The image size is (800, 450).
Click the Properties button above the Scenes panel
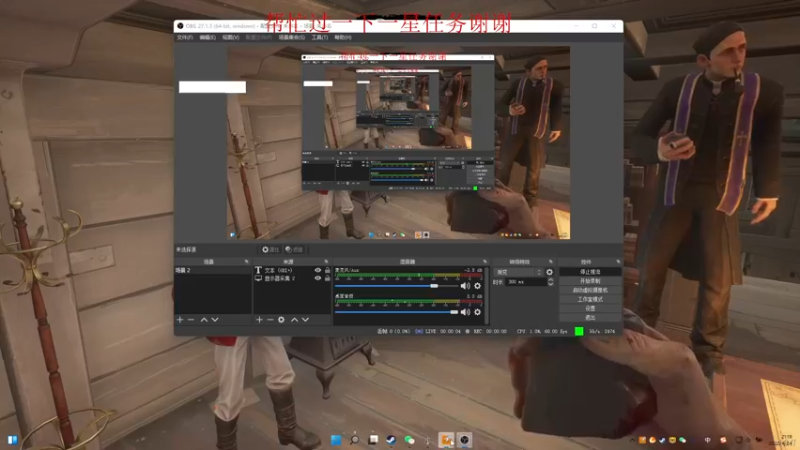point(270,249)
